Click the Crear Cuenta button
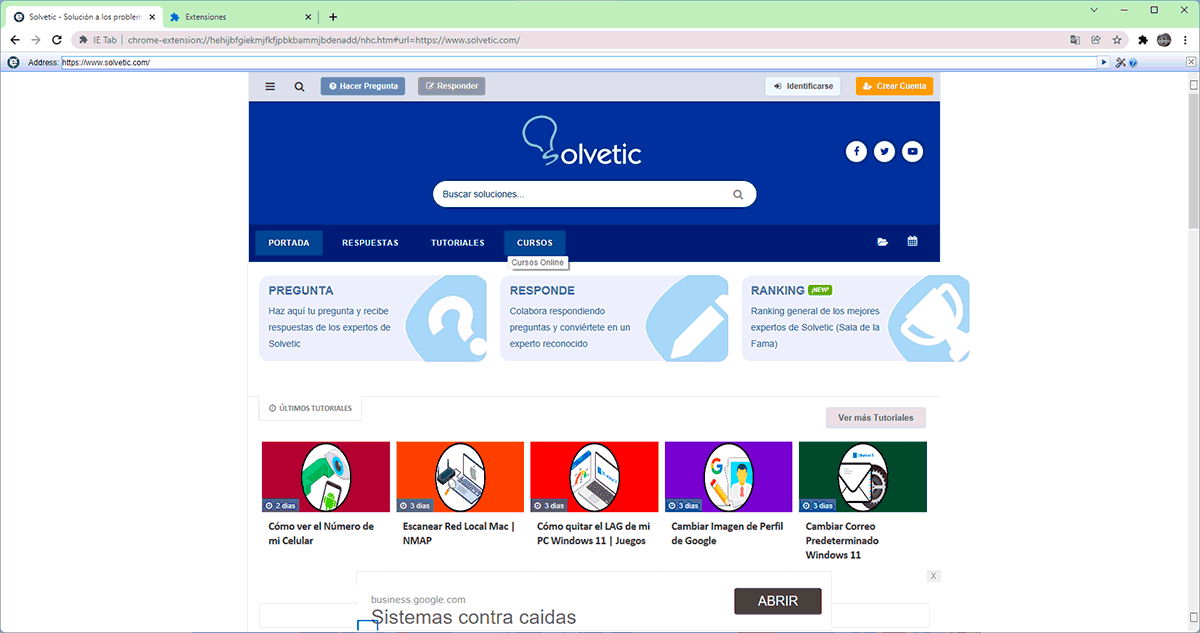 point(894,86)
